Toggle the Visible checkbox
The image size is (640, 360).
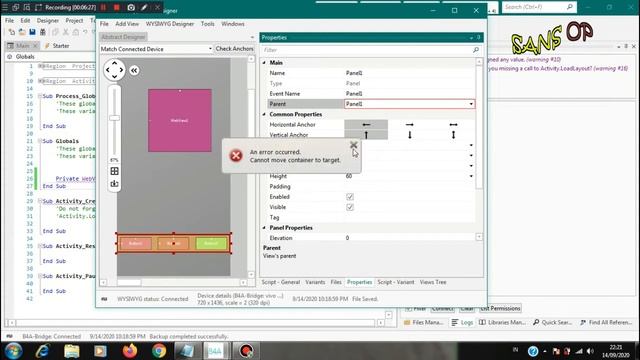(x=350, y=207)
